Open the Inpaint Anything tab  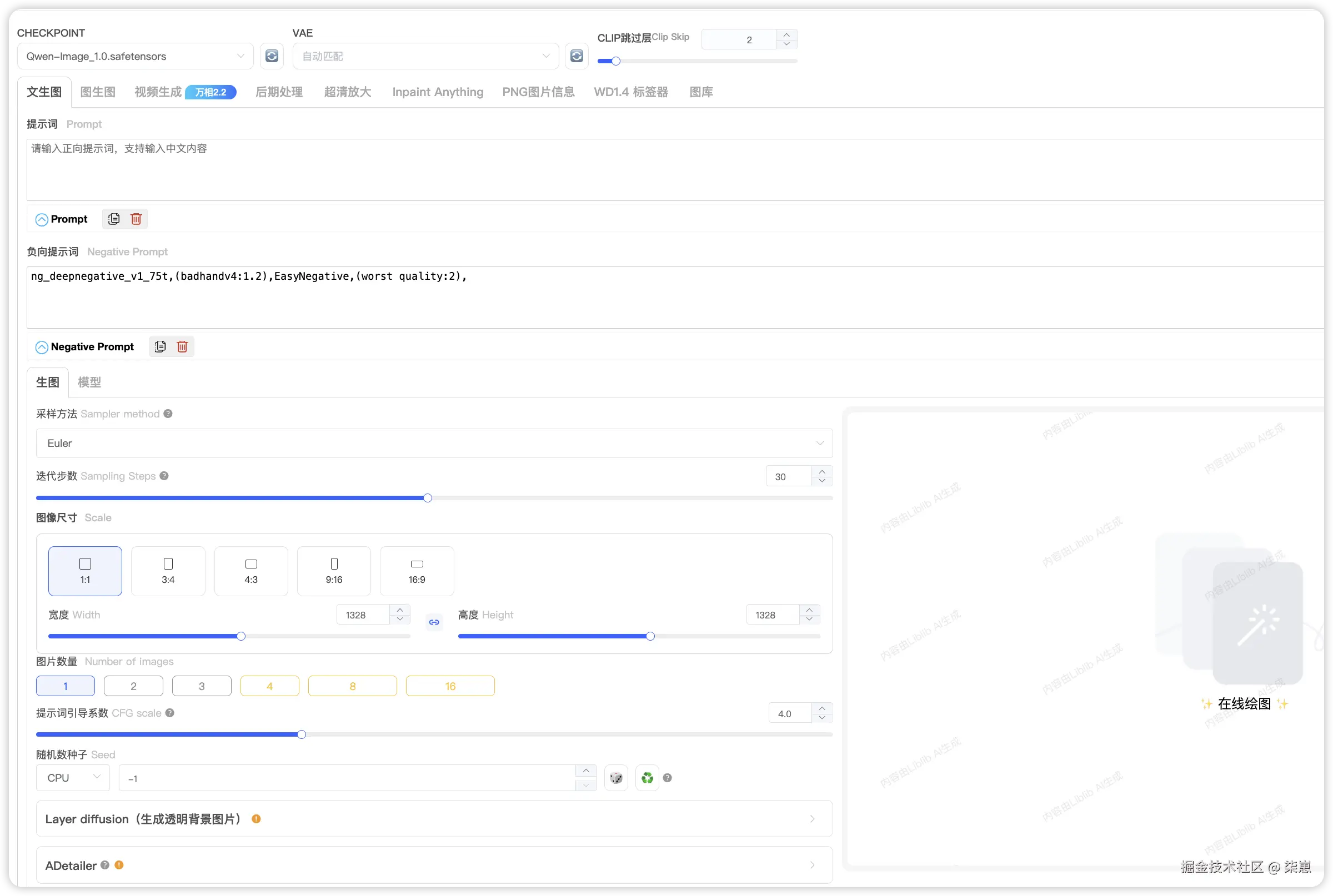pyautogui.click(x=437, y=92)
